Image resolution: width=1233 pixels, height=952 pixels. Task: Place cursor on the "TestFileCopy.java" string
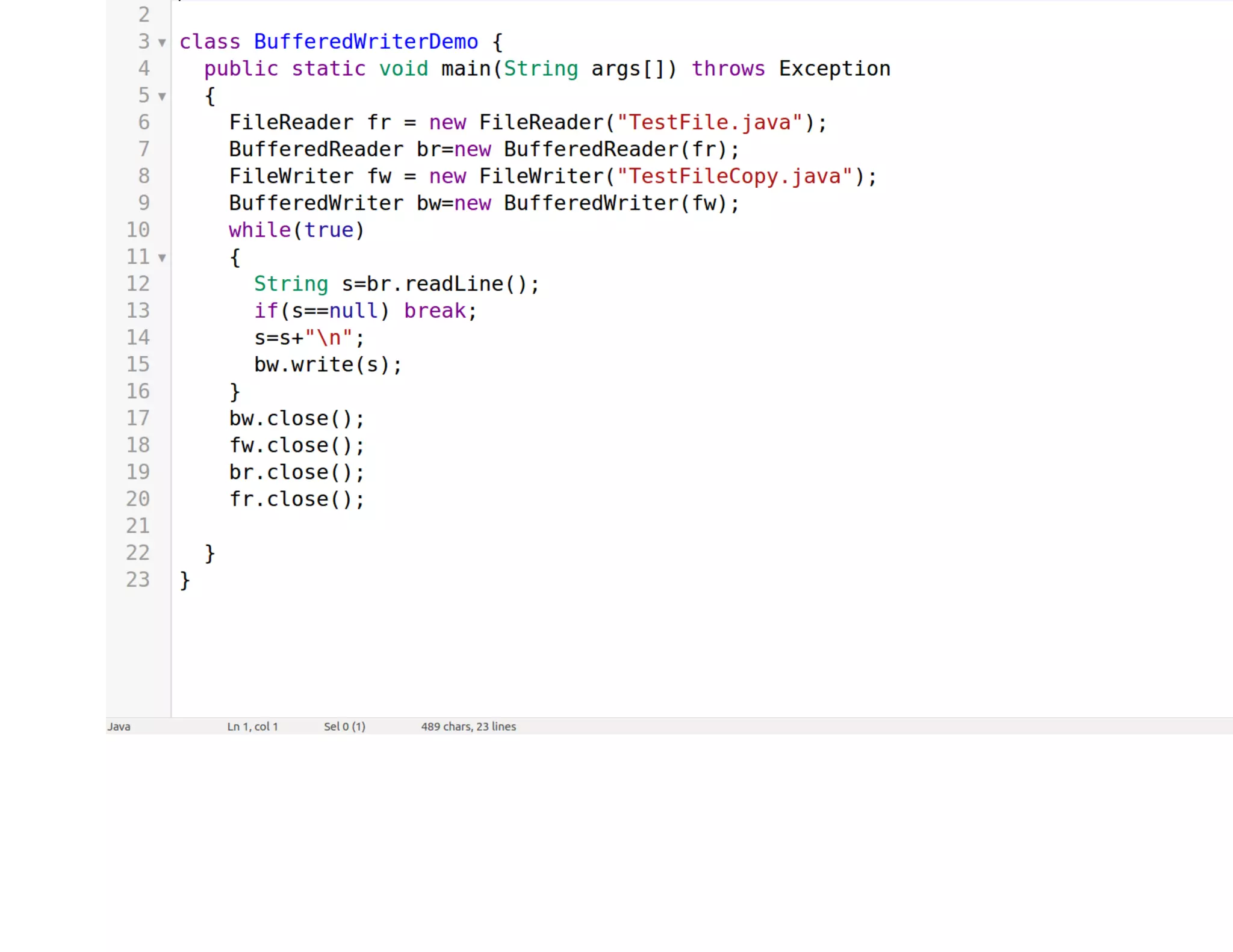[x=735, y=176]
